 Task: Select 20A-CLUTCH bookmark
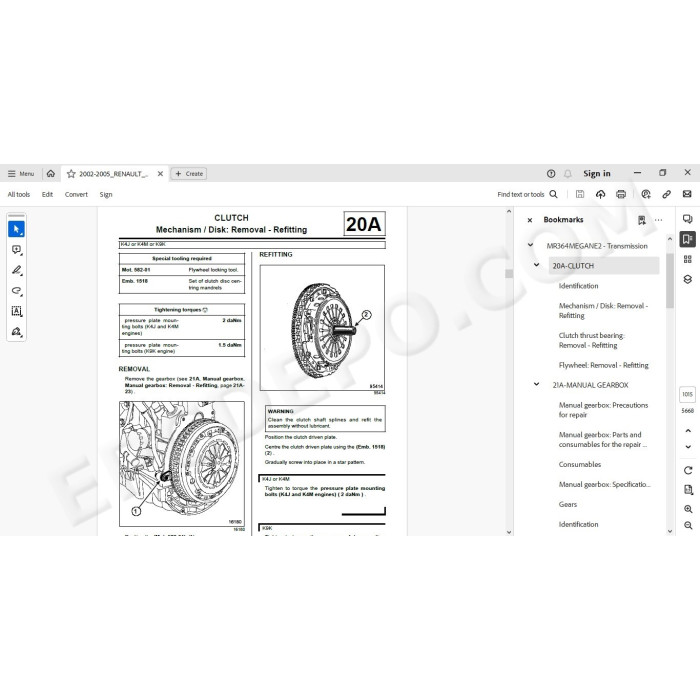click(x=604, y=266)
